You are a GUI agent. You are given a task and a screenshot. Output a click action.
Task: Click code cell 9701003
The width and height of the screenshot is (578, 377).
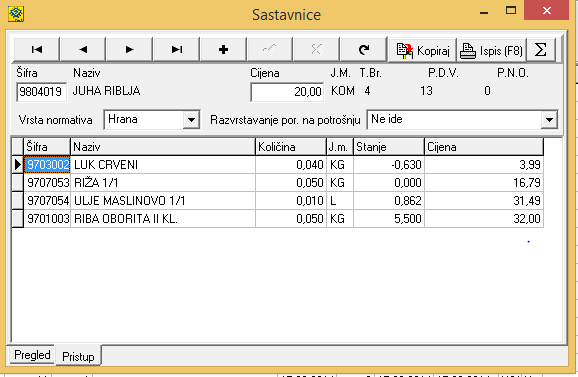pos(47,219)
